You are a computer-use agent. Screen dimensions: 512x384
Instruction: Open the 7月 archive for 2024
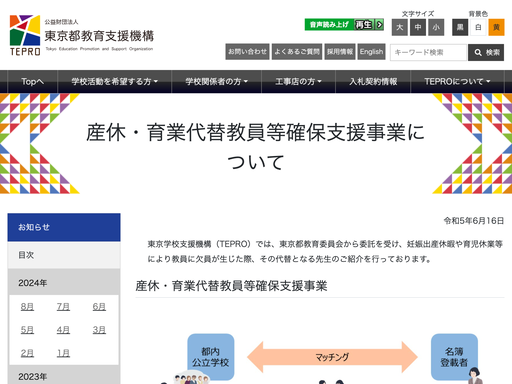[63, 306]
